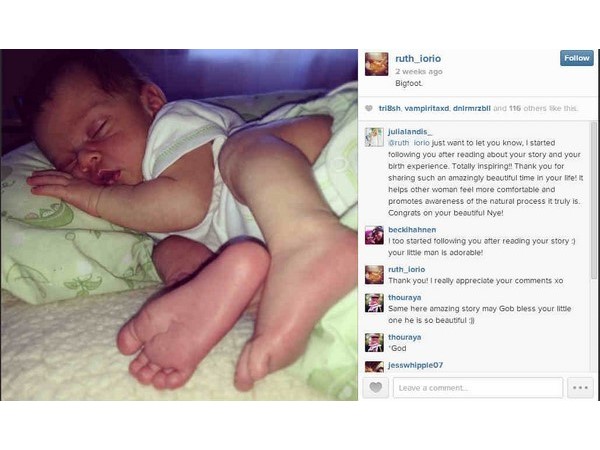Click the beckihahnen username link
Viewport: 600px width, 450px height.
[x=412, y=230]
